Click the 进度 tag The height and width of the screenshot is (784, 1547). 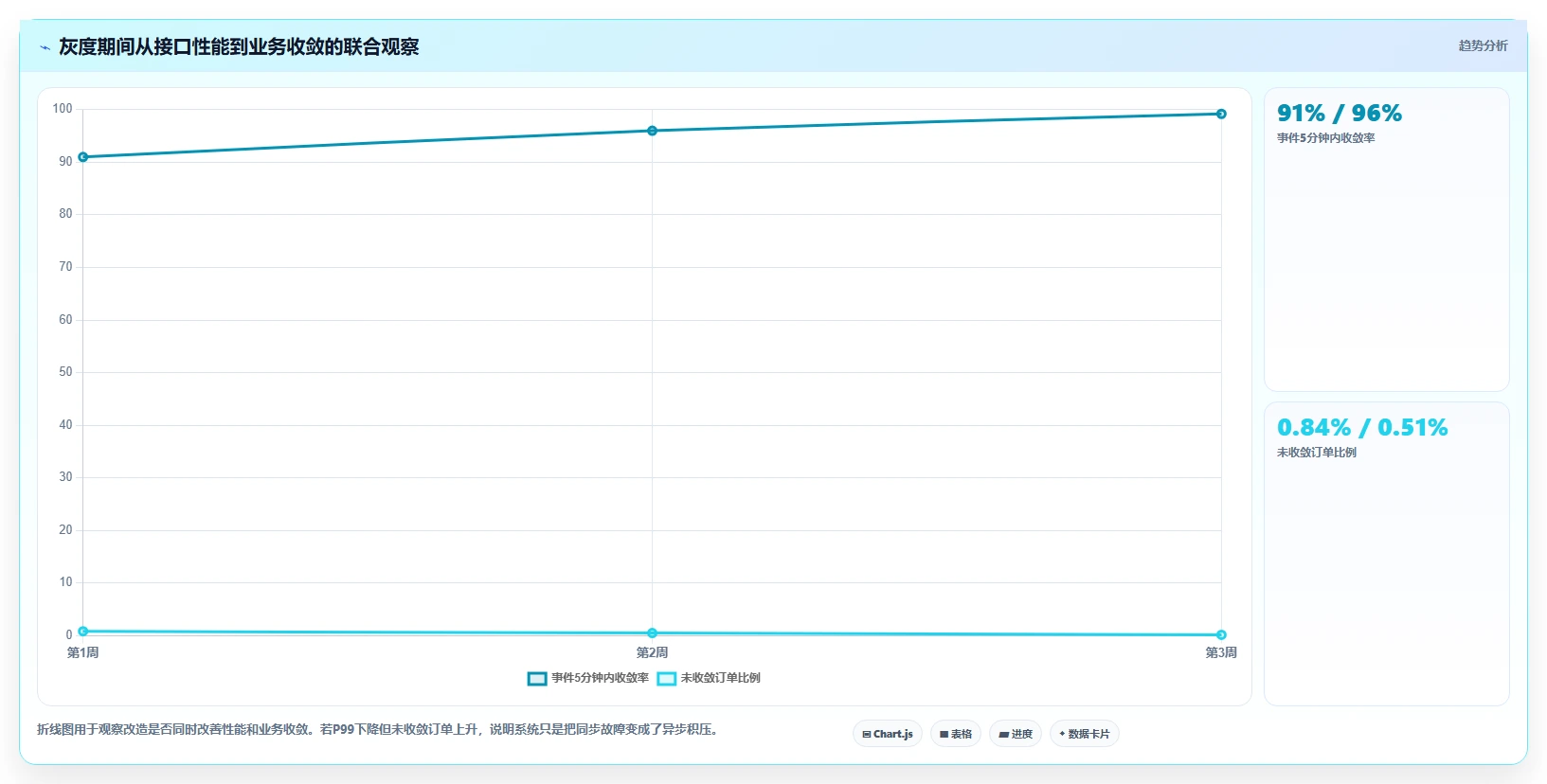1016,734
